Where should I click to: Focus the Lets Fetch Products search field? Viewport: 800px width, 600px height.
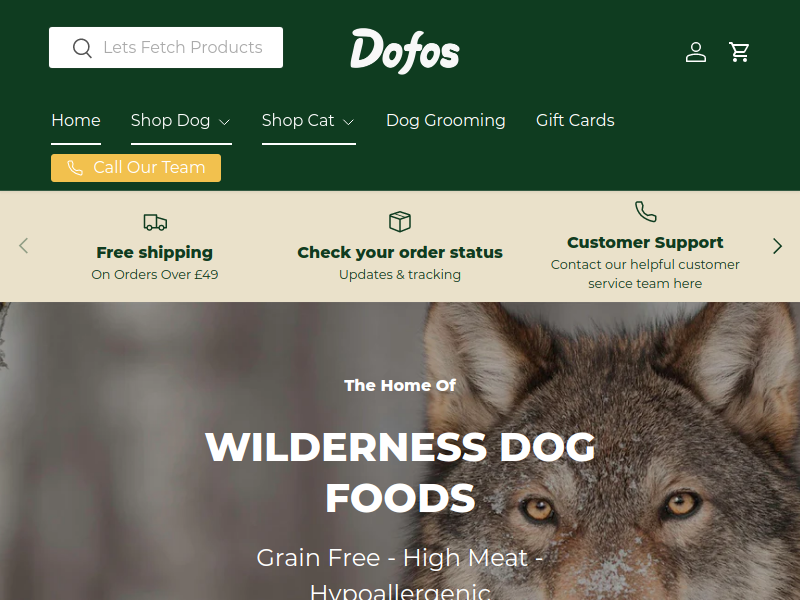[166, 47]
